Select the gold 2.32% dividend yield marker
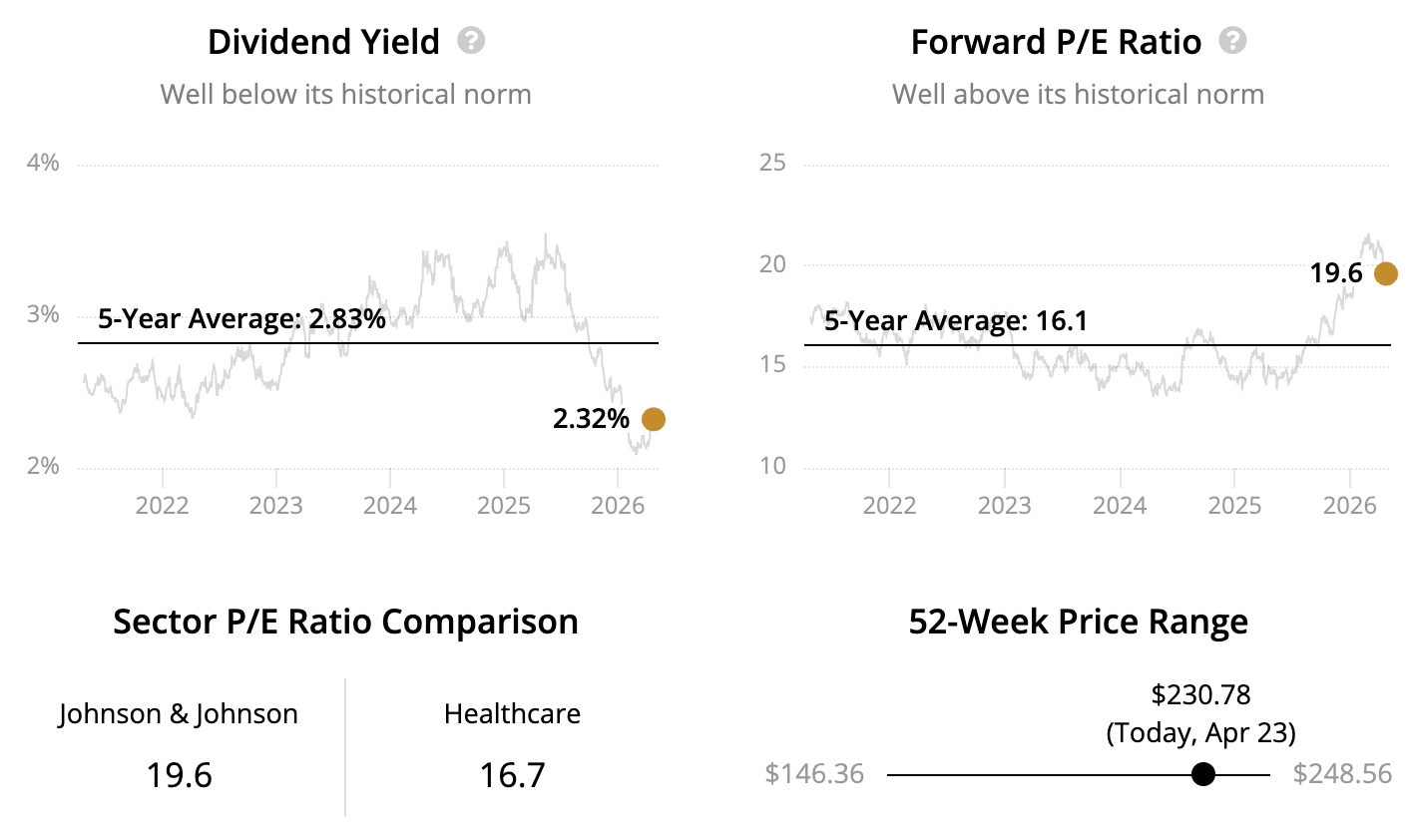This screenshot has height=840, width=1411. pos(653,419)
